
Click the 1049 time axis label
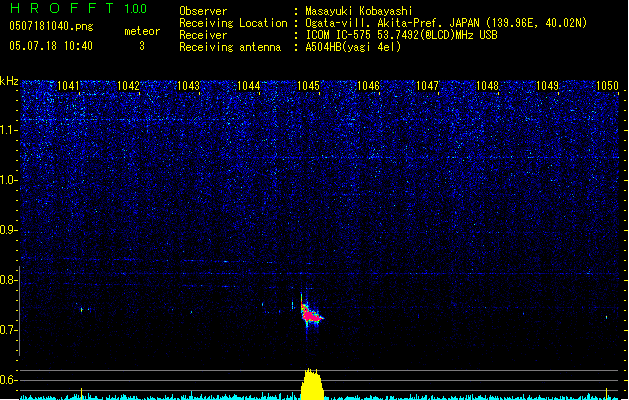tap(547, 86)
